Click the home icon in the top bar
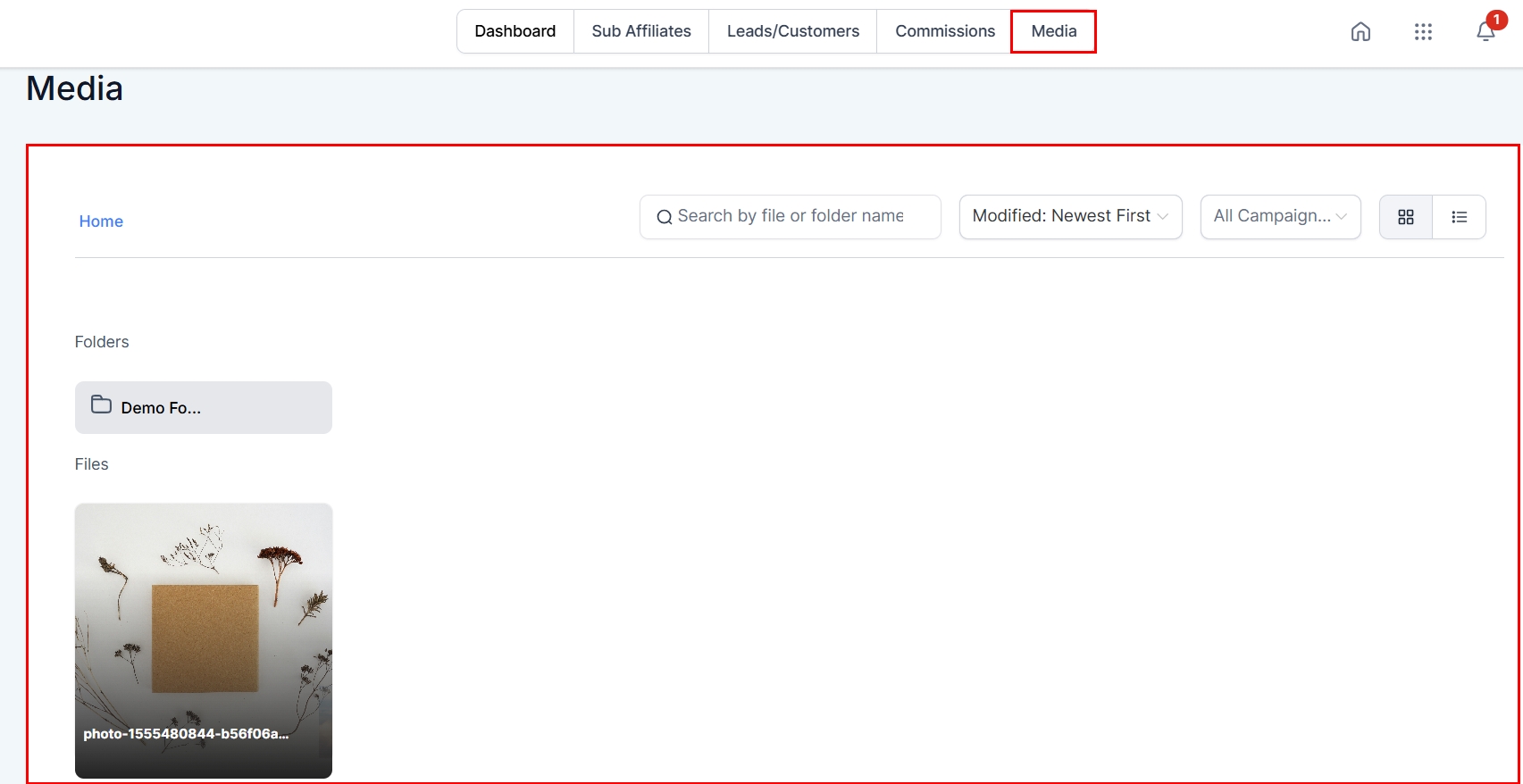 tap(1360, 32)
